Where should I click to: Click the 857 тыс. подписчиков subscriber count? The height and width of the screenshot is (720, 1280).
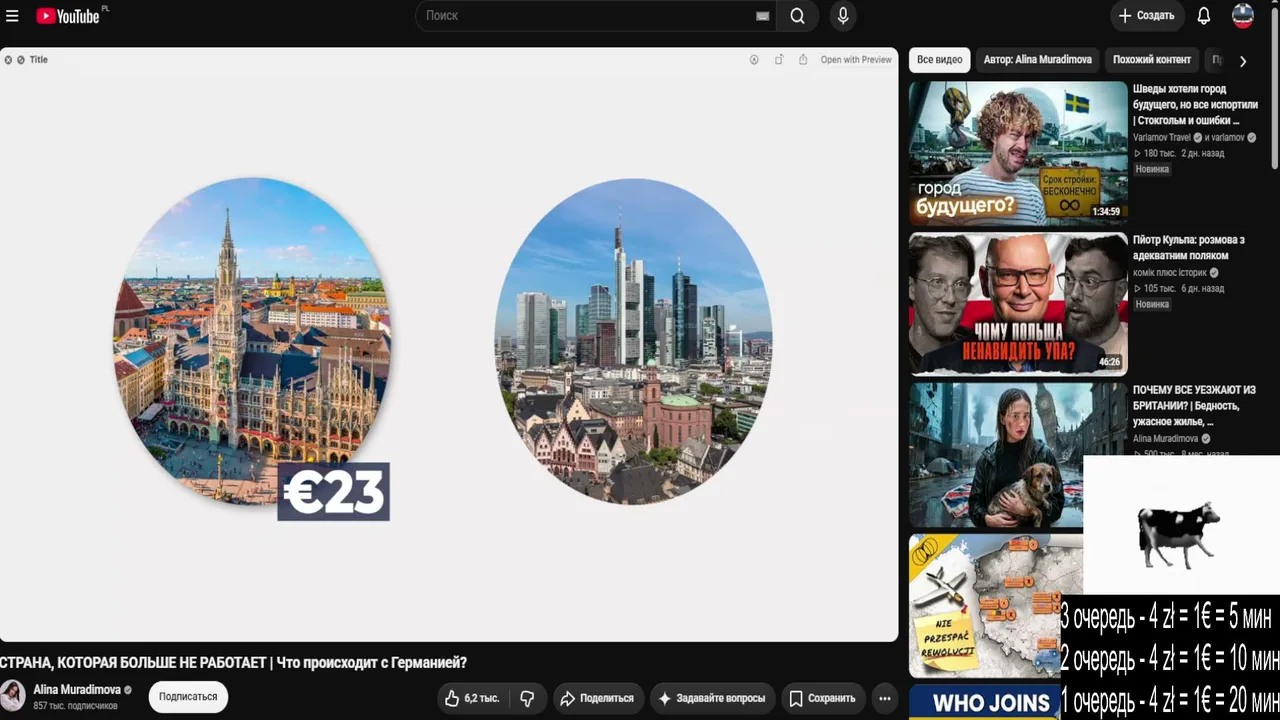click(x=75, y=706)
